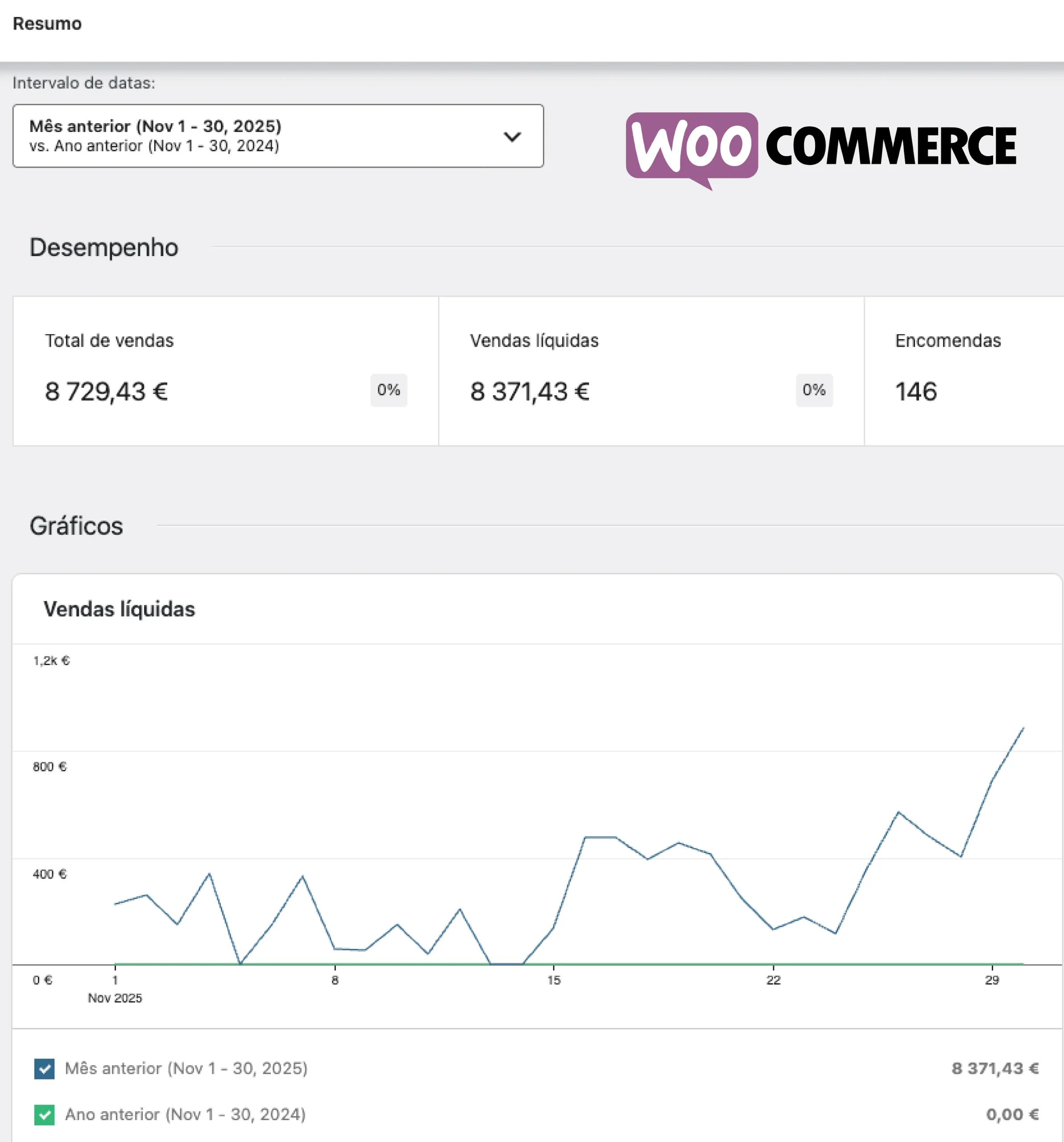The width and height of the screenshot is (1064, 1142).
Task: Click the day 15 axis marker
Action: [553, 980]
